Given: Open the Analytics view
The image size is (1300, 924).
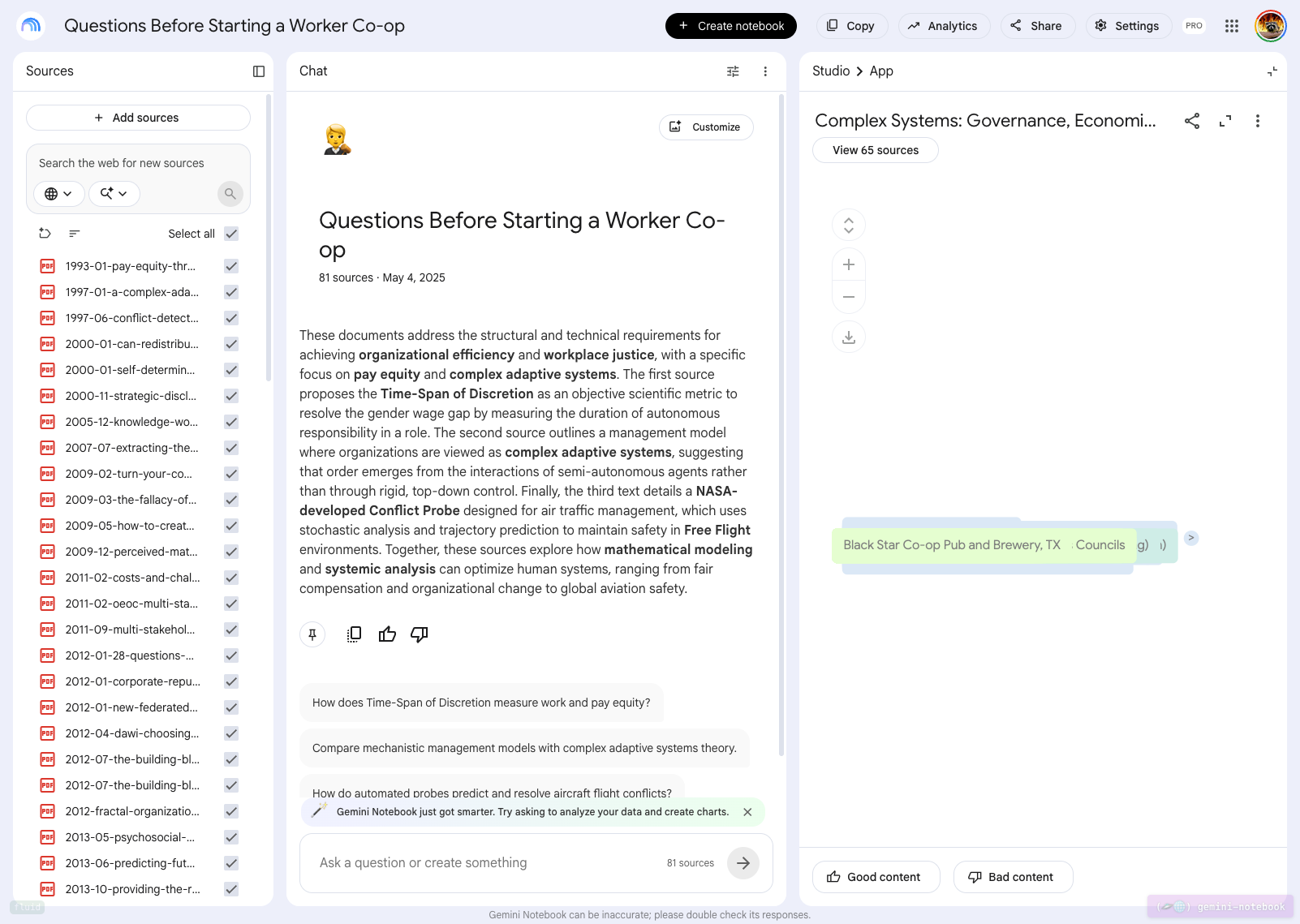Looking at the screenshot, I should 944,26.
